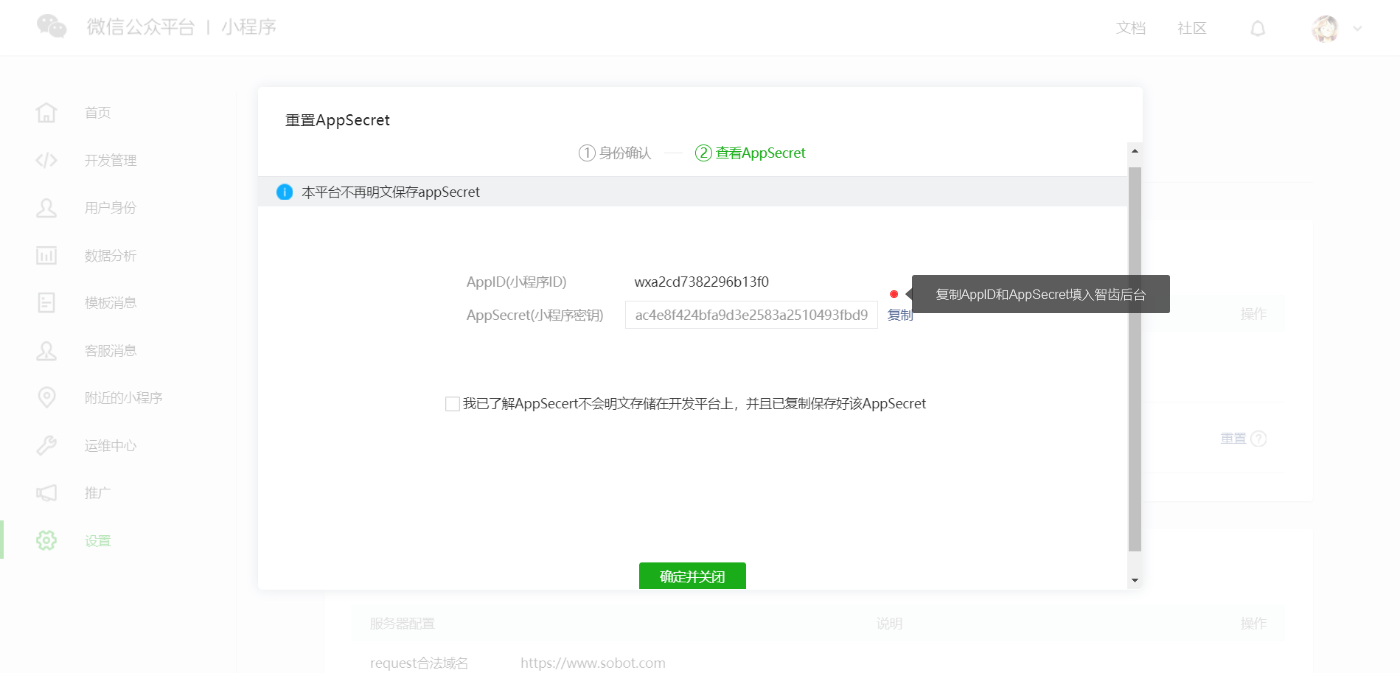Click the 数据分析 chart icon

46,255
